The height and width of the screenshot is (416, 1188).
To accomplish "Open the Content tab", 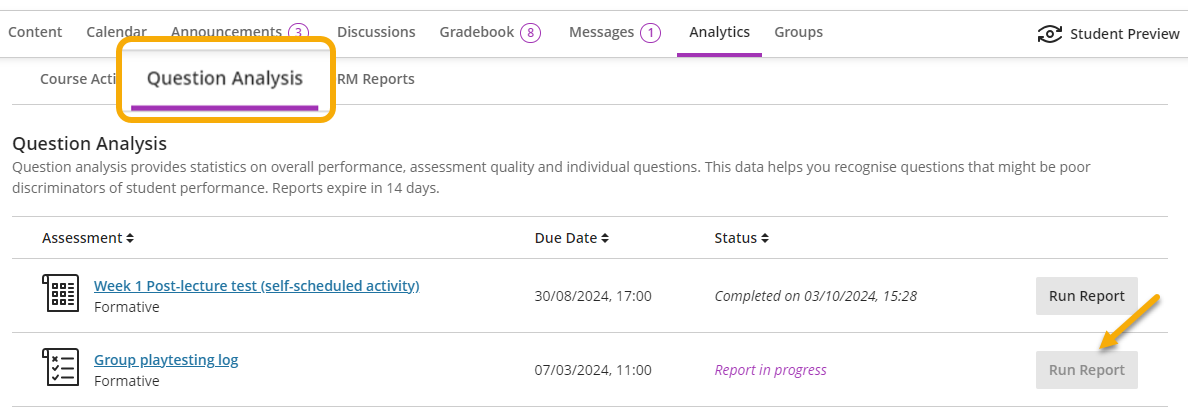I will [35, 32].
